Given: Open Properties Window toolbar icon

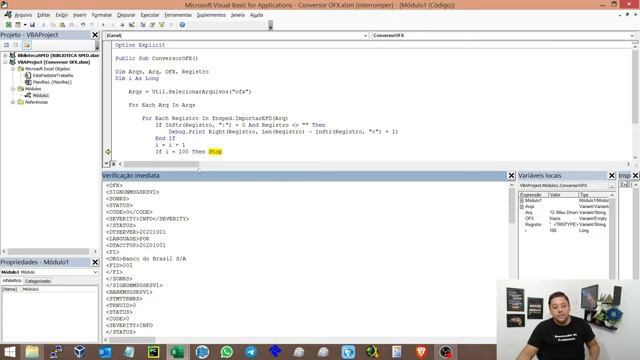Looking at the screenshot, I should 152,25.
